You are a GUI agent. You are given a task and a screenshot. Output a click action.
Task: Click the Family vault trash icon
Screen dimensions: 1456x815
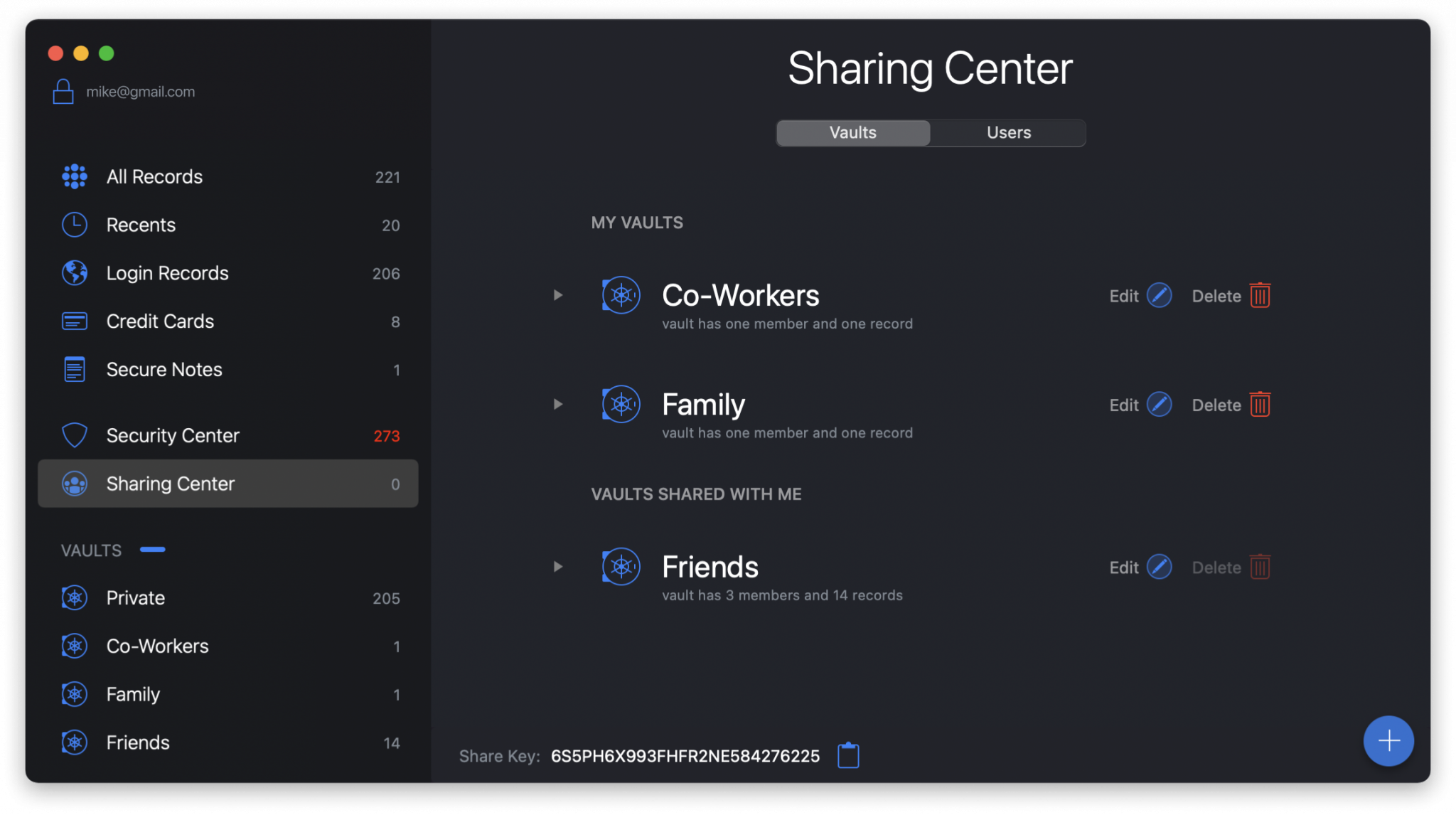[x=1260, y=405]
